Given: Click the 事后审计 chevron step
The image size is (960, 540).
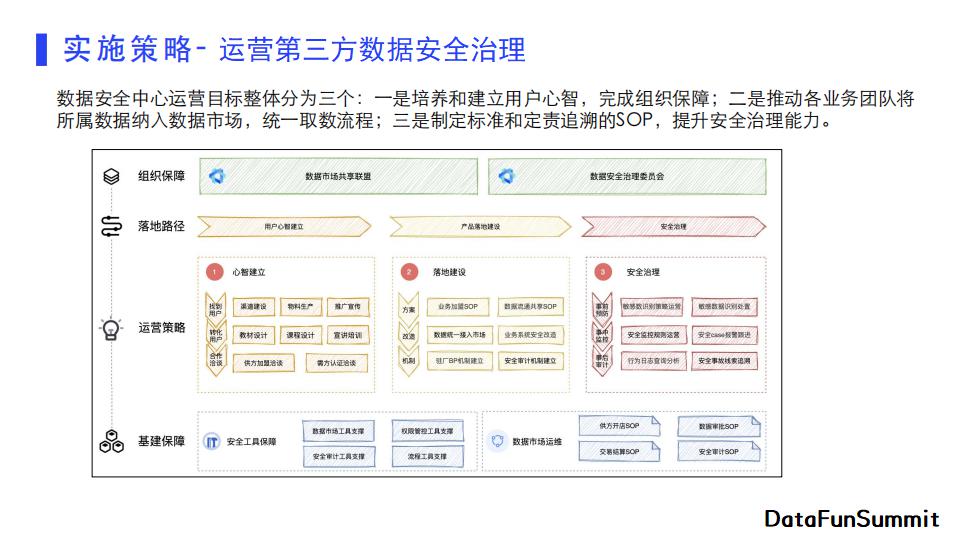Looking at the screenshot, I should click(602, 361).
